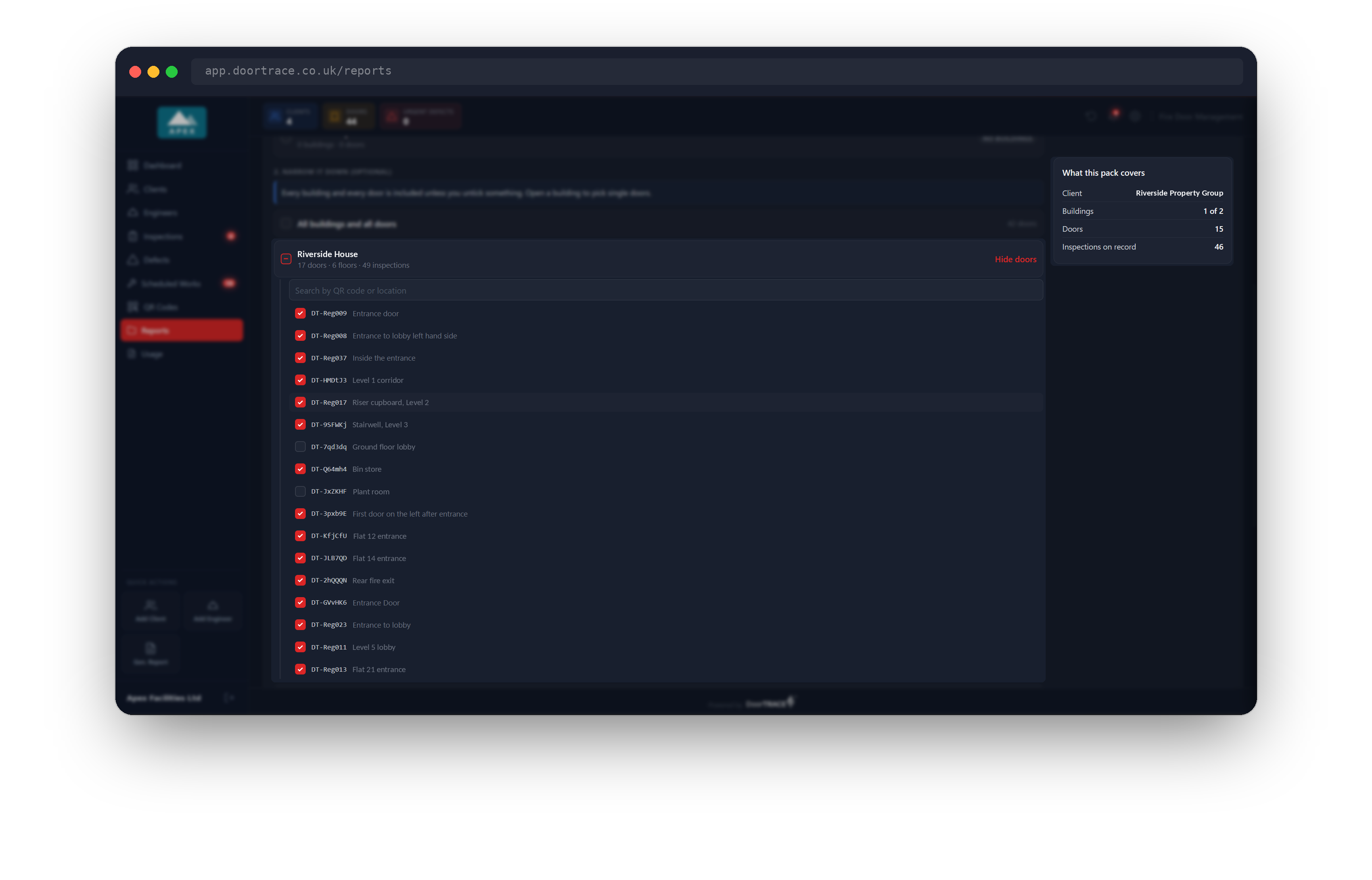Deselect DT-Reg013 Flat 21 entrance checkbox

tap(300, 670)
